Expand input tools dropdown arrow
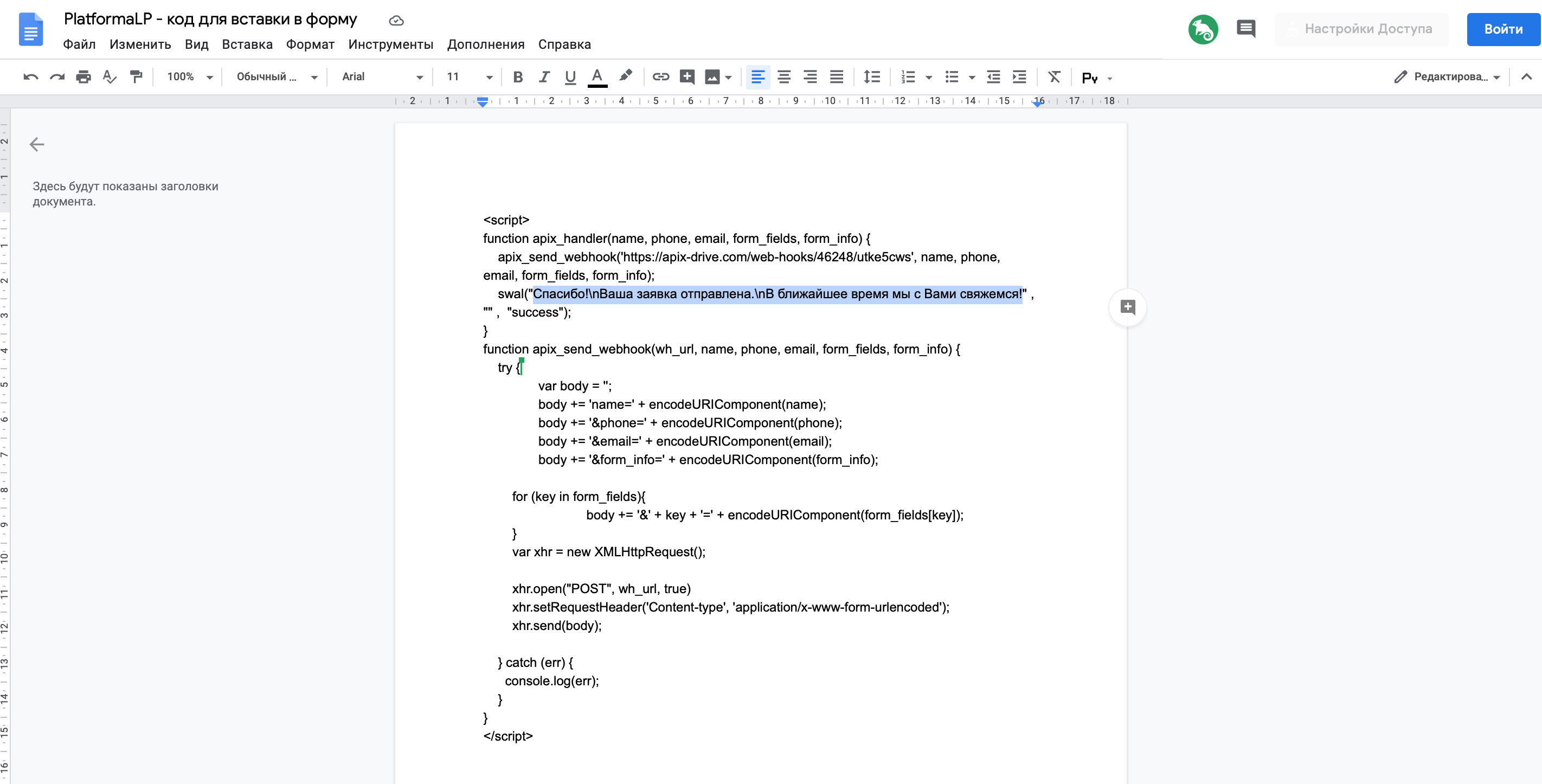This screenshot has width=1542, height=784. pos(1110,79)
